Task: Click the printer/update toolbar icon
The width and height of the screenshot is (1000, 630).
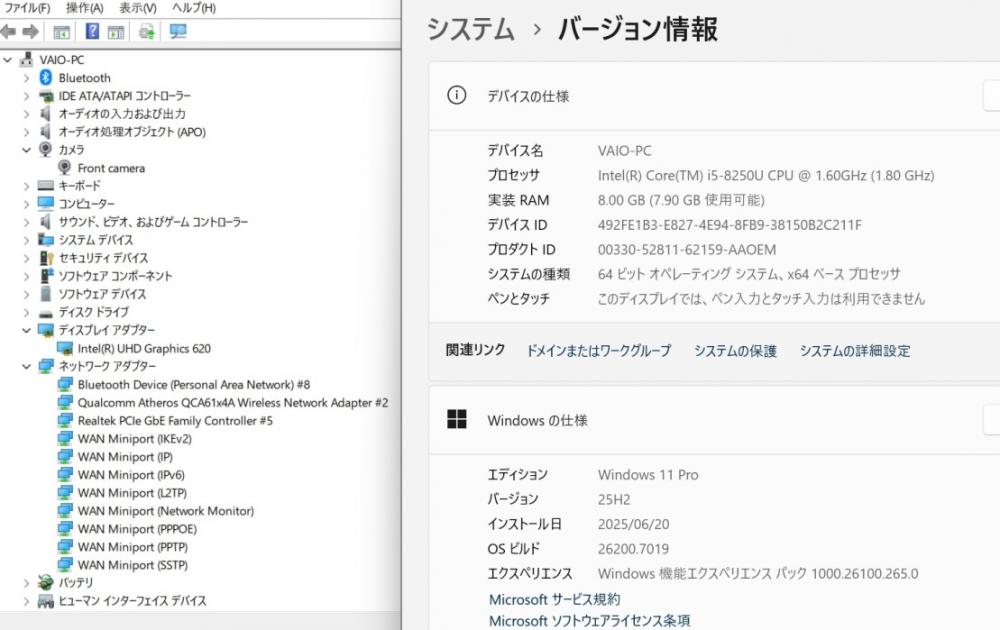Action: [147, 31]
